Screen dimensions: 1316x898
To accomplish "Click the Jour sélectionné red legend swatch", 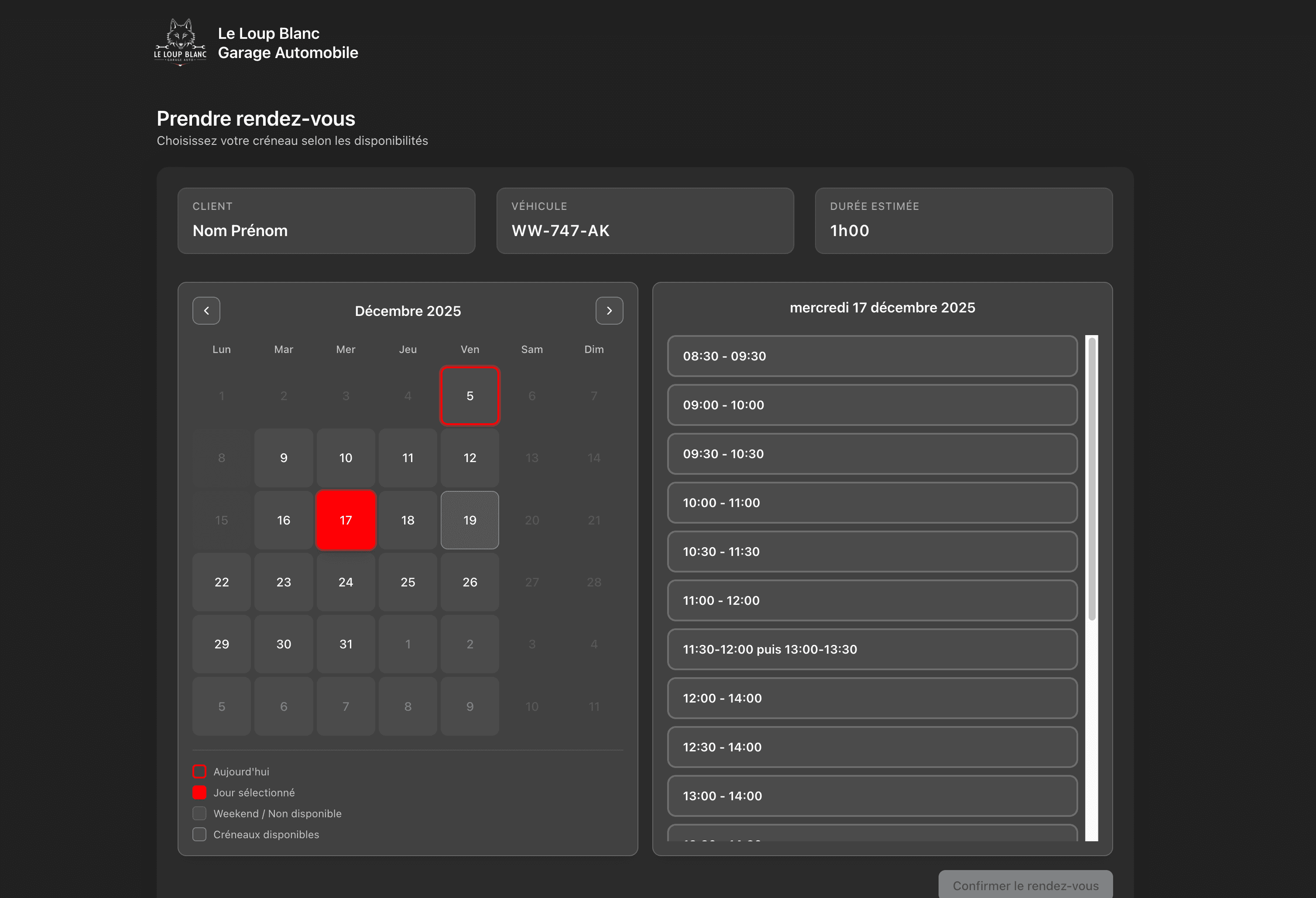I will [x=199, y=793].
